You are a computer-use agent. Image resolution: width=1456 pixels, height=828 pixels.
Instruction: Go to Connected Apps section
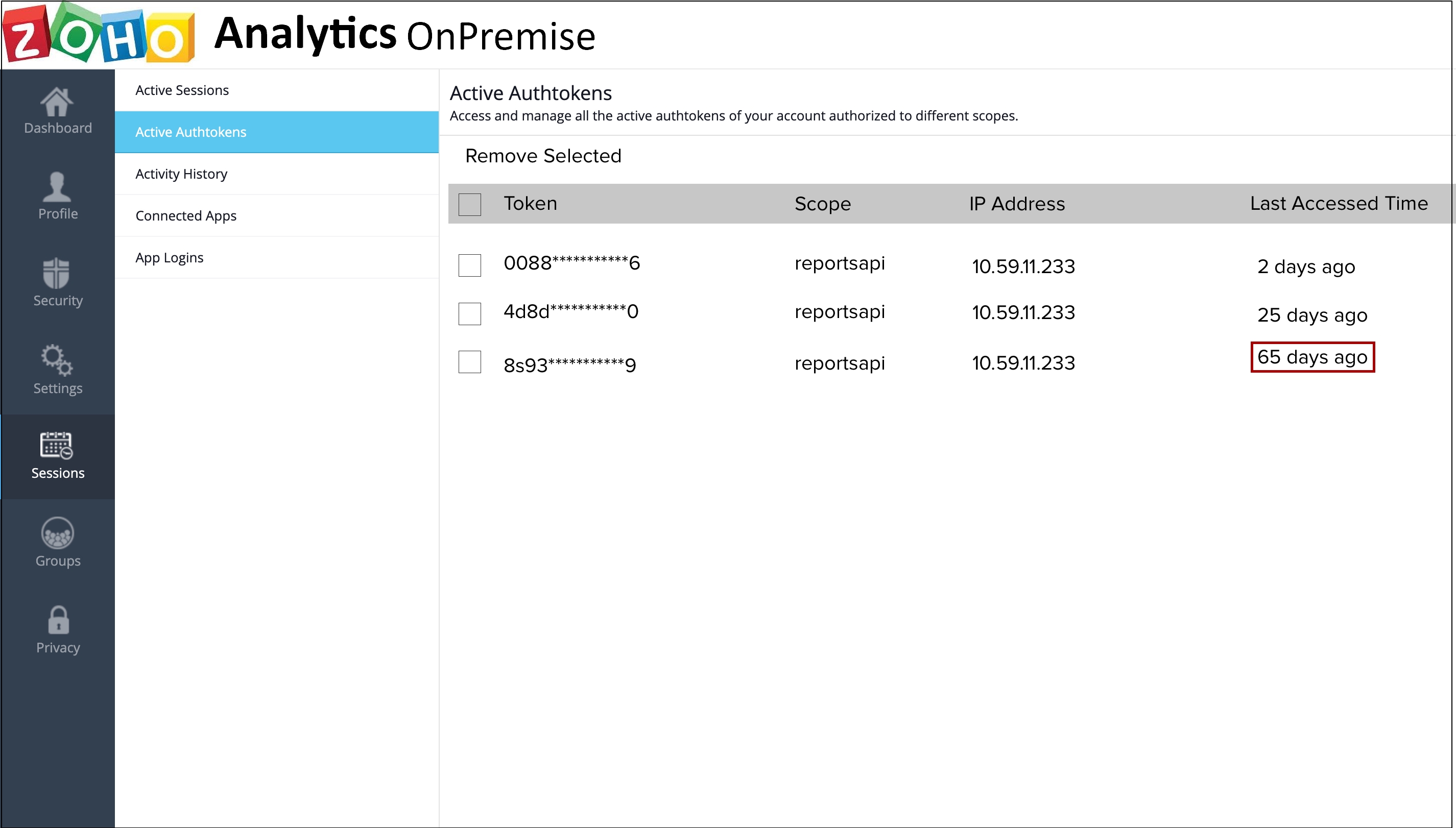(185, 215)
